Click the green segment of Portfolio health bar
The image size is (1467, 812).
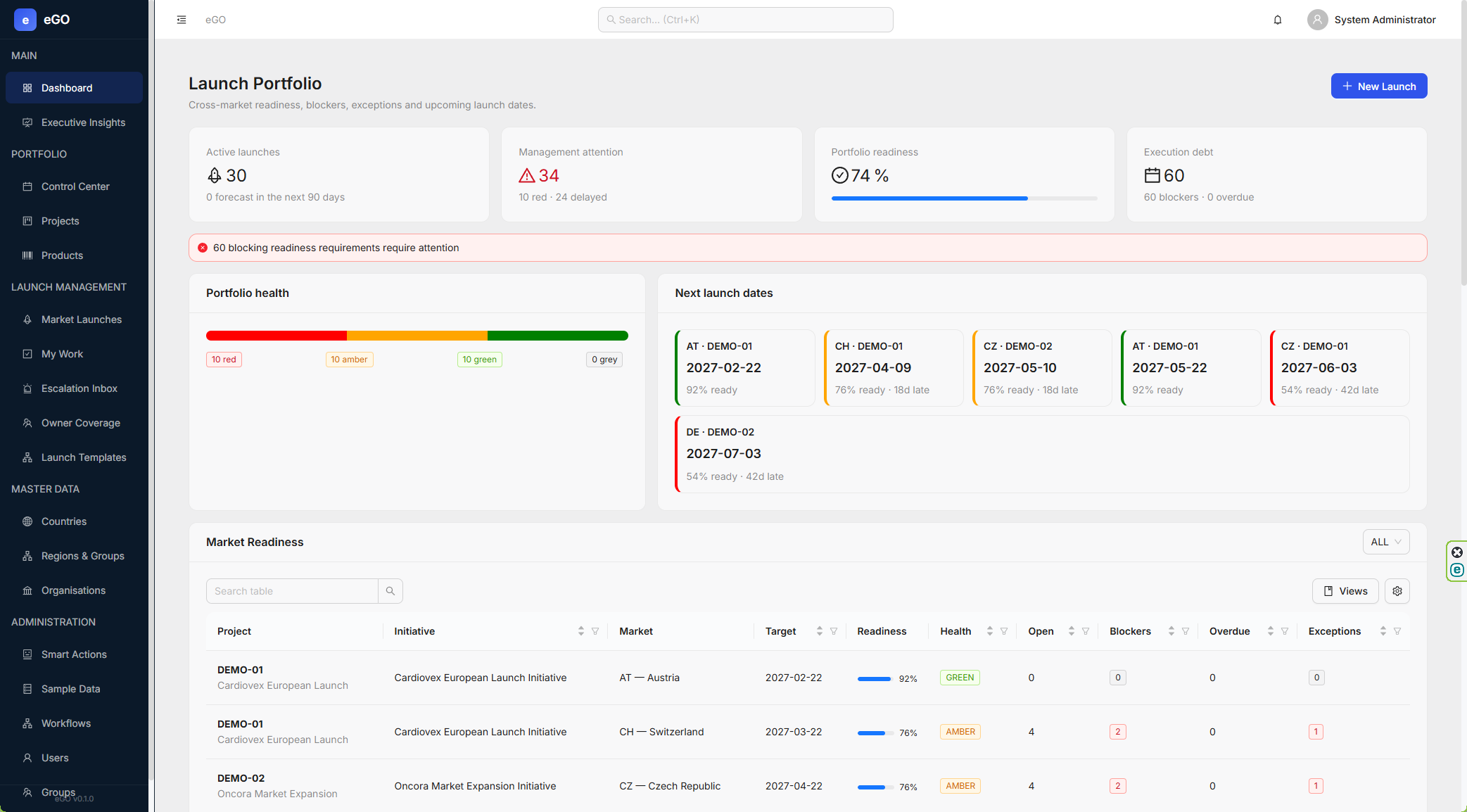point(558,336)
